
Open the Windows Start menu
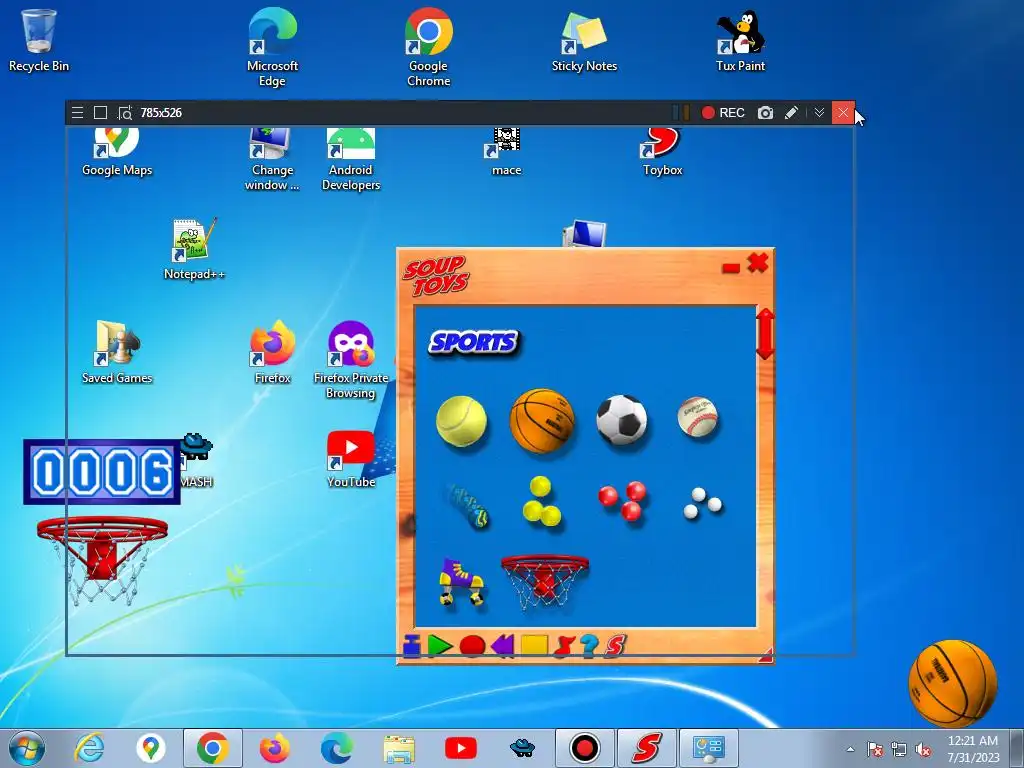point(27,748)
